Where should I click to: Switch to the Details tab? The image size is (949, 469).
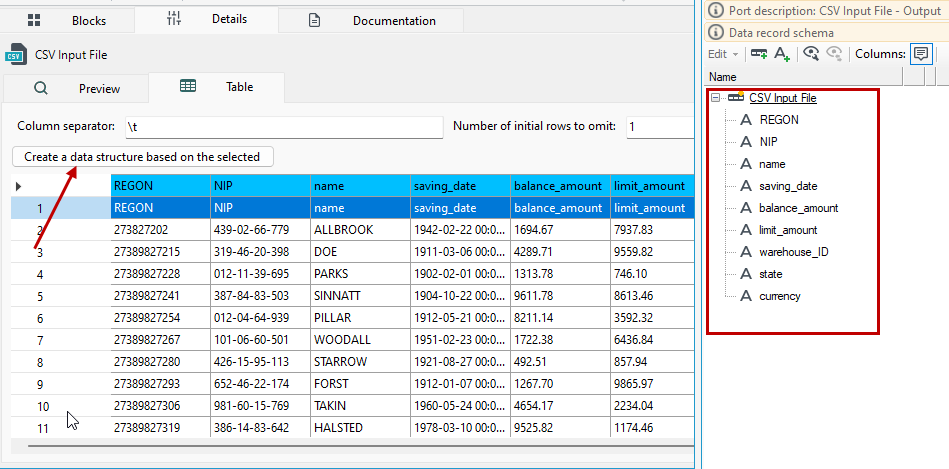[x=206, y=19]
